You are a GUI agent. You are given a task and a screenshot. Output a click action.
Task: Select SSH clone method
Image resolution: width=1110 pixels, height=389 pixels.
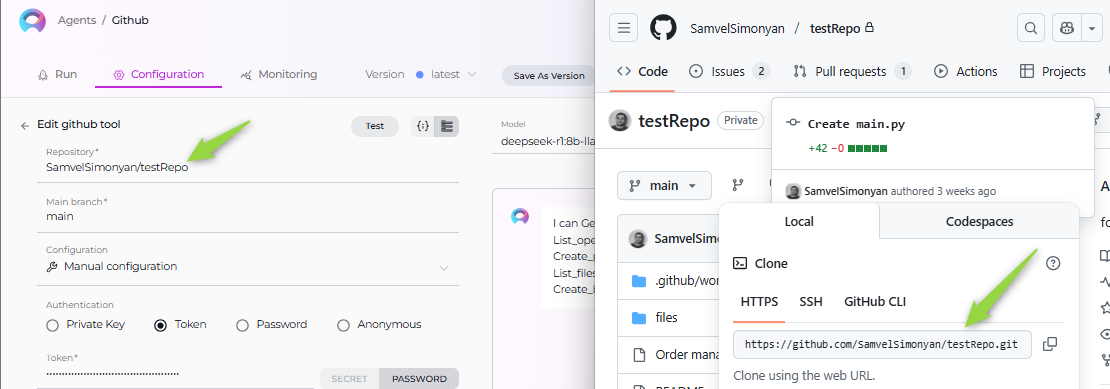click(x=811, y=302)
